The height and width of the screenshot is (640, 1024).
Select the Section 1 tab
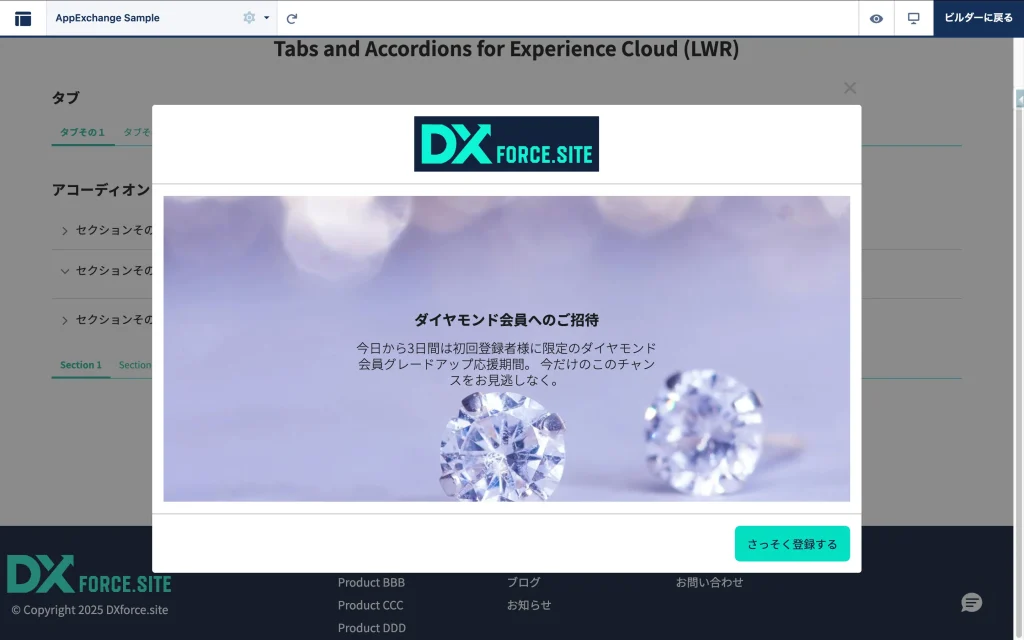click(81, 365)
